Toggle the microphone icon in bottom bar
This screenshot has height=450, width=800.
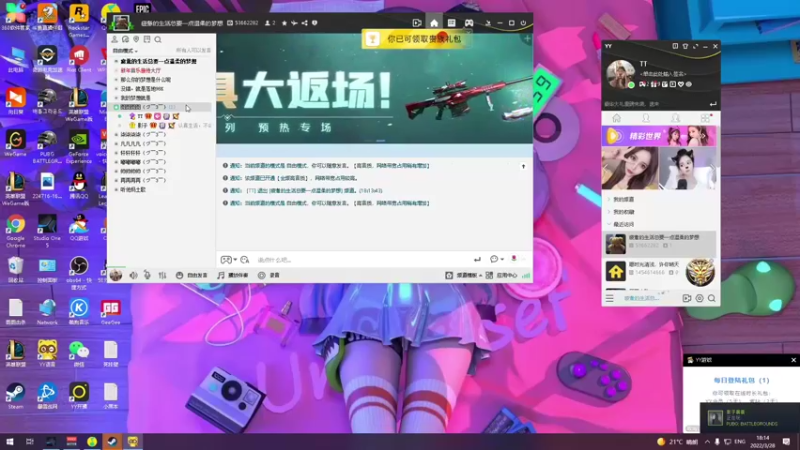pos(147,276)
